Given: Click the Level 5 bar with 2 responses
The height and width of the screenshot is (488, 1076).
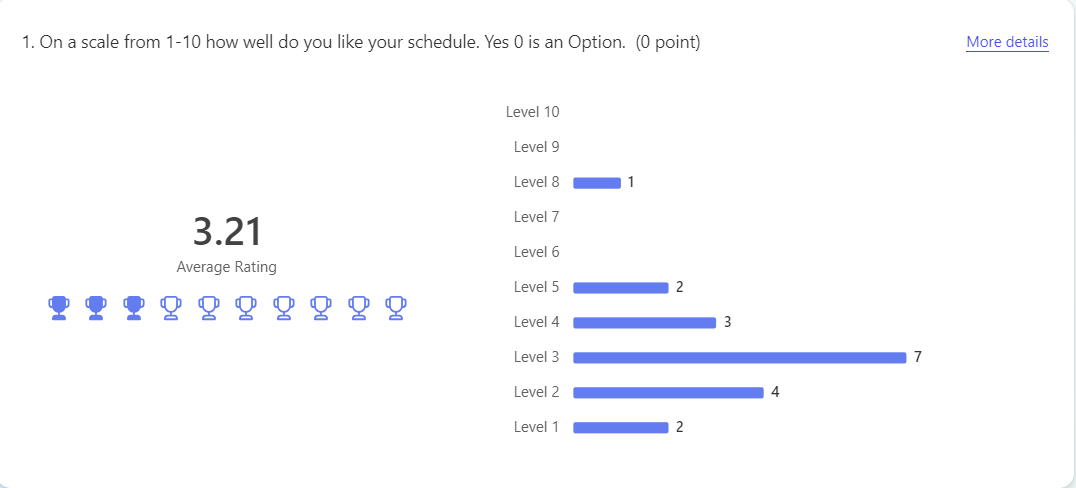Looking at the screenshot, I should click(x=620, y=288).
